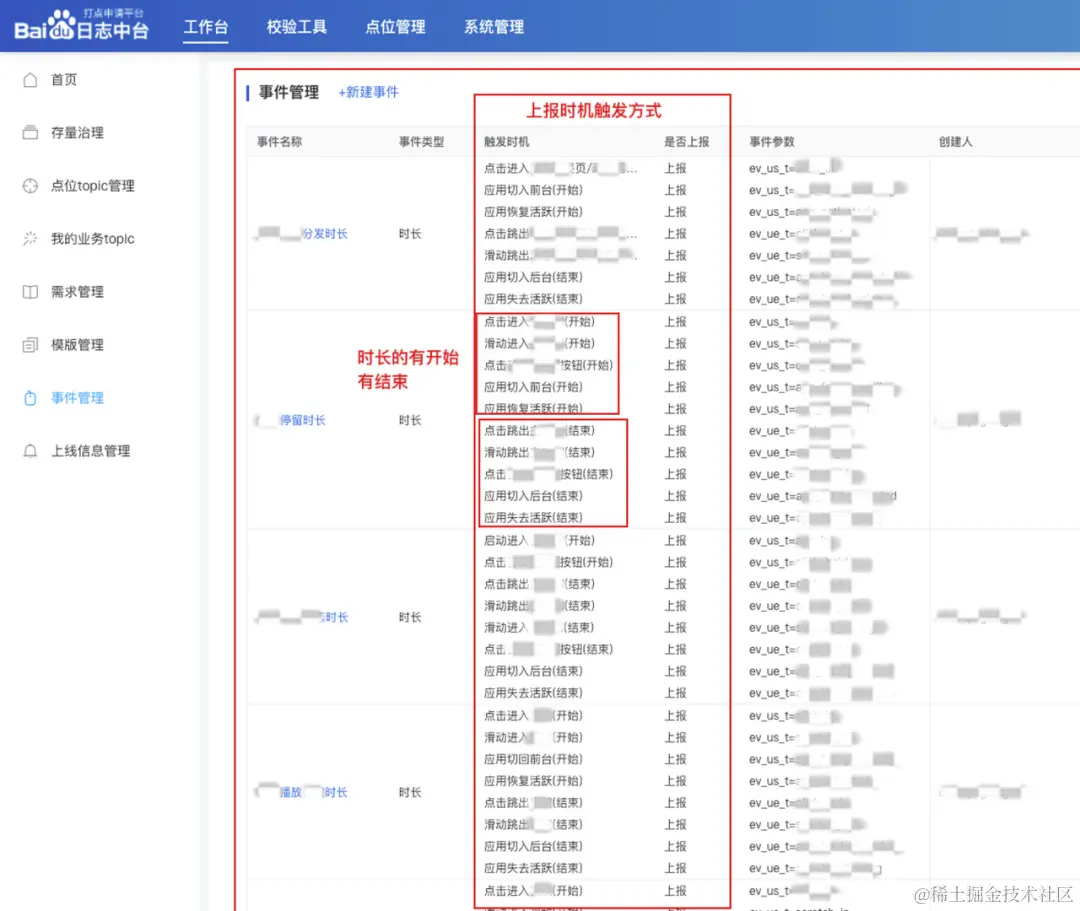Open 模版管理 in the sidebar
This screenshot has width=1080, height=911.
pos(77,345)
